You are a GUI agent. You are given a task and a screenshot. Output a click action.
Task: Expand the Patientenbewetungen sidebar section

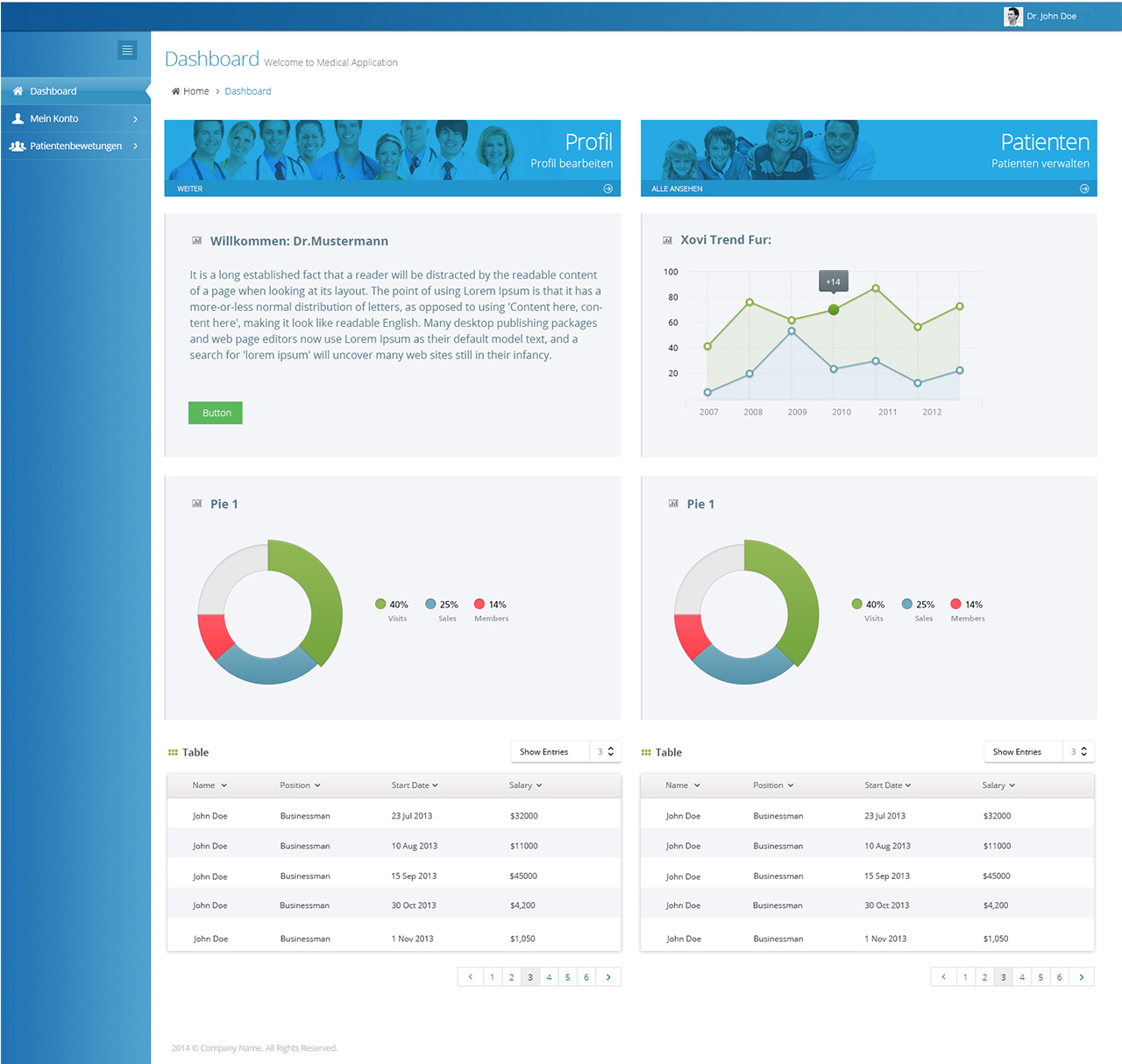76,145
